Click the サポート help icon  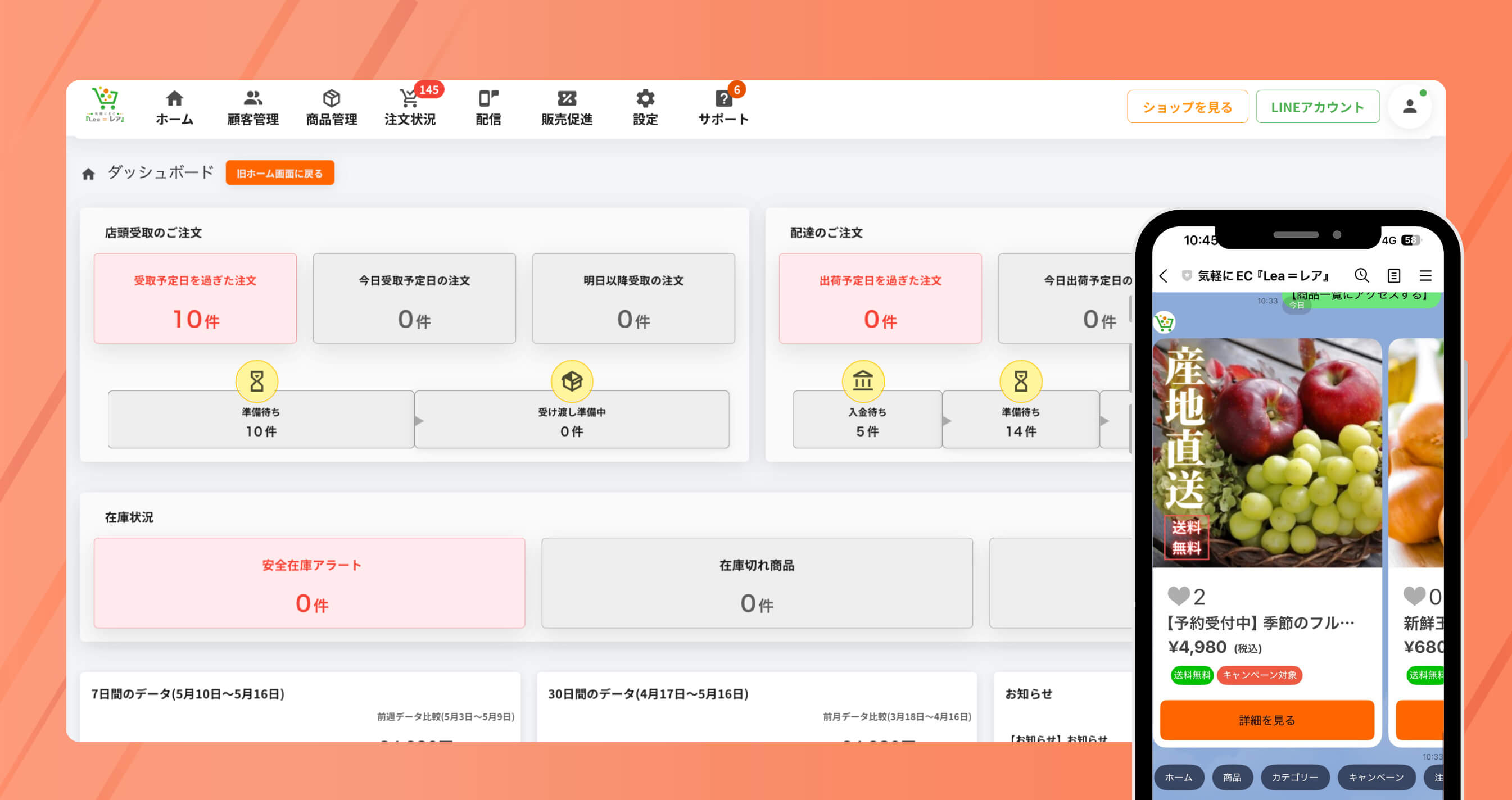[x=723, y=98]
